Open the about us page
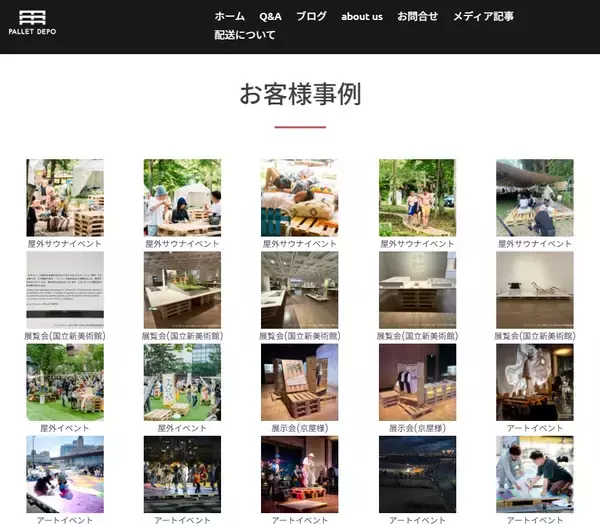Viewport: 600px width, 526px height. pyautogui.click(x=362, y=16)
